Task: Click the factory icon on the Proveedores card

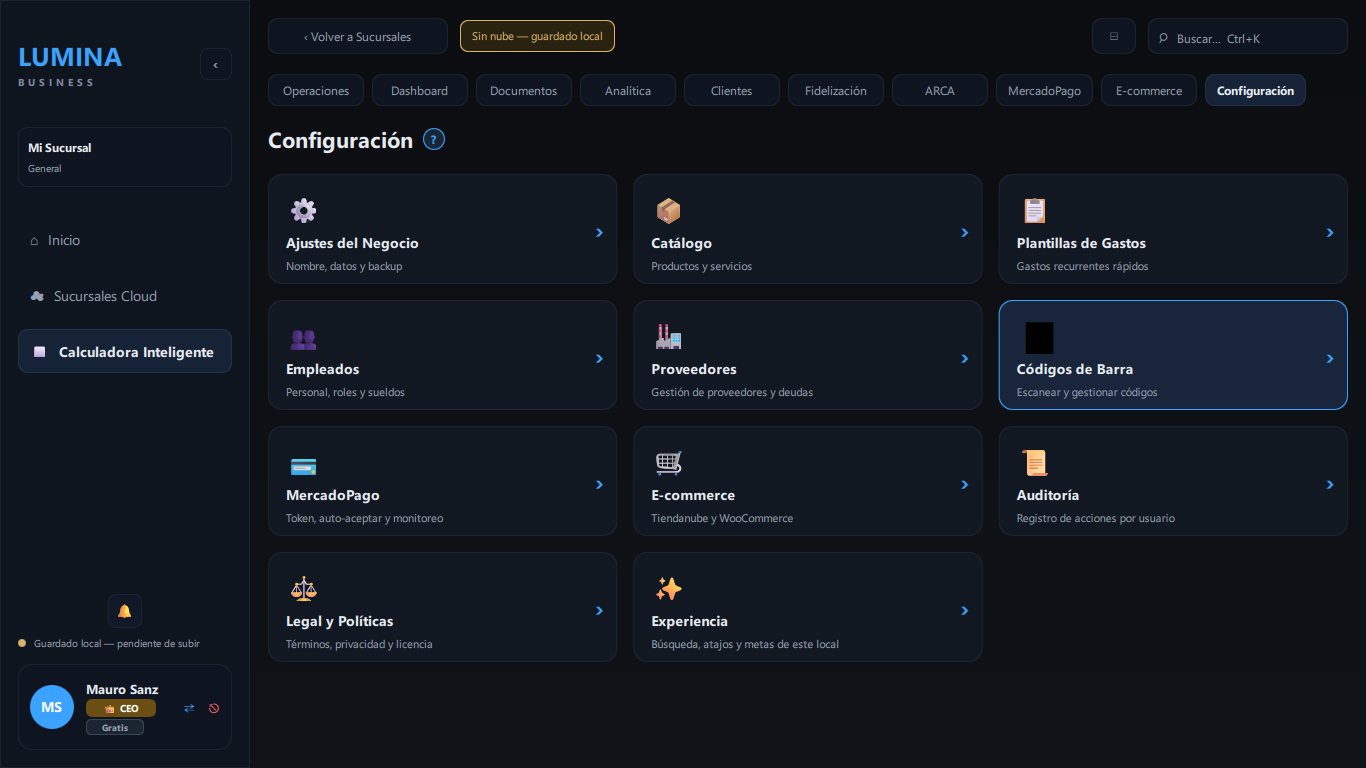Action: [x=668, y=336]
